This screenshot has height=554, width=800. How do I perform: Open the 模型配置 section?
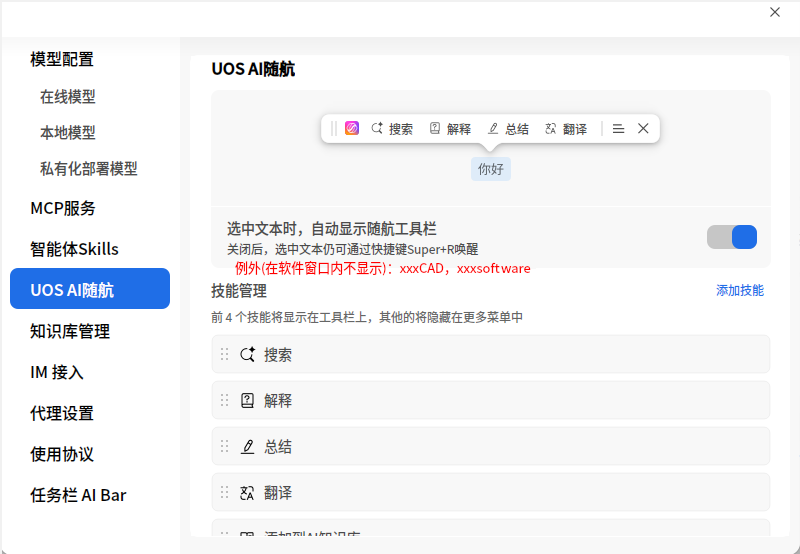pos(62,59)
